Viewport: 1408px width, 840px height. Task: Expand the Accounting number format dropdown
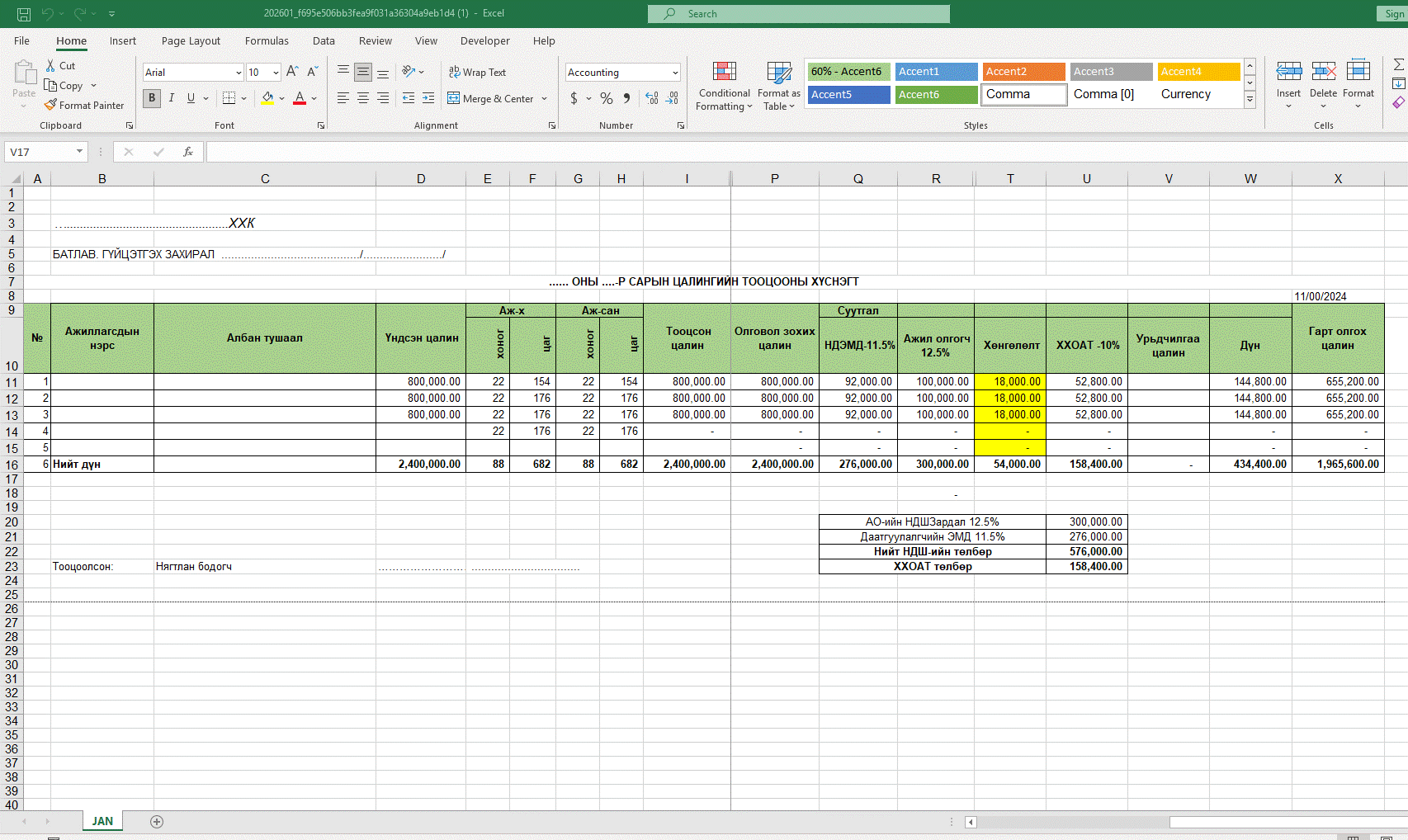pos(674,73)
